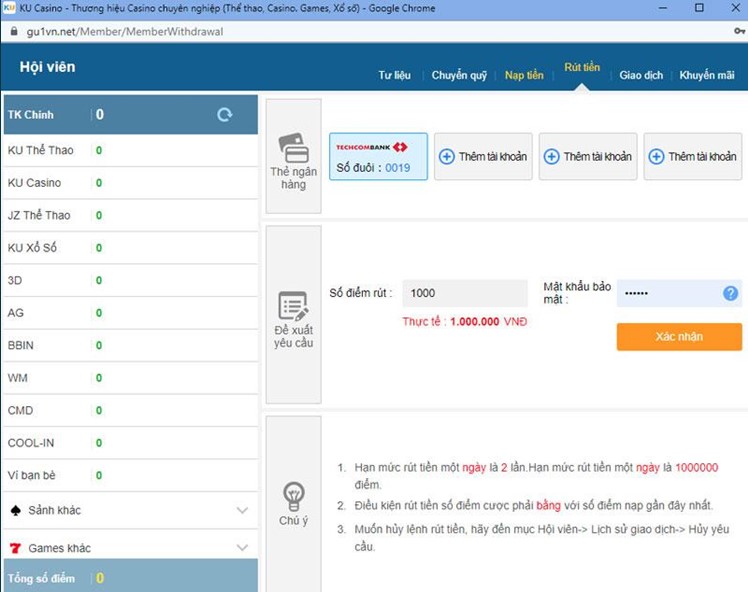Image resolution: width=748 pixels, height=592 pixels.
Task: Click the plus icon of second Thêm tài khoản
Action: pyautogui.click(x=551, y=156)
